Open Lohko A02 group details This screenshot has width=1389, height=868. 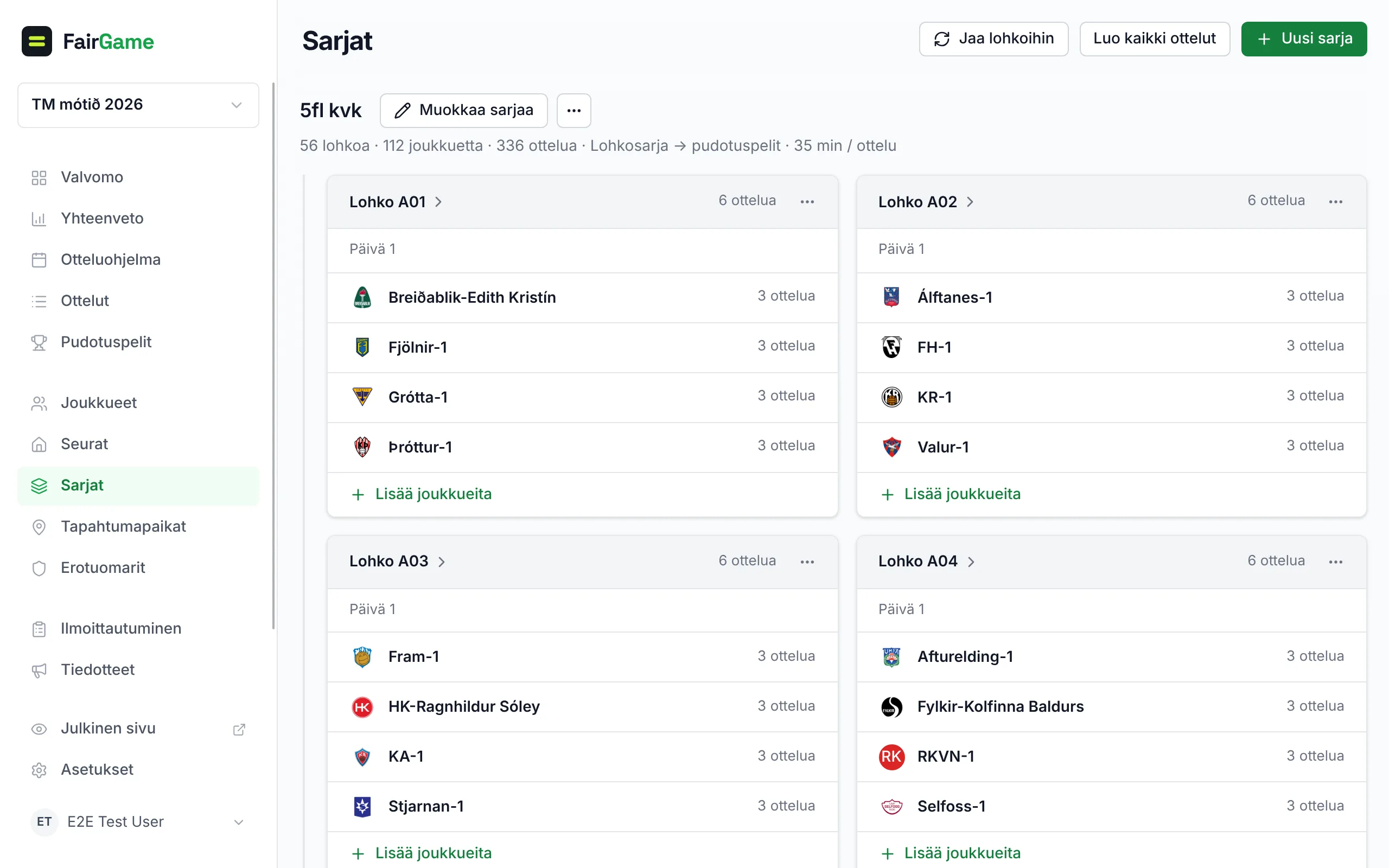926,202
